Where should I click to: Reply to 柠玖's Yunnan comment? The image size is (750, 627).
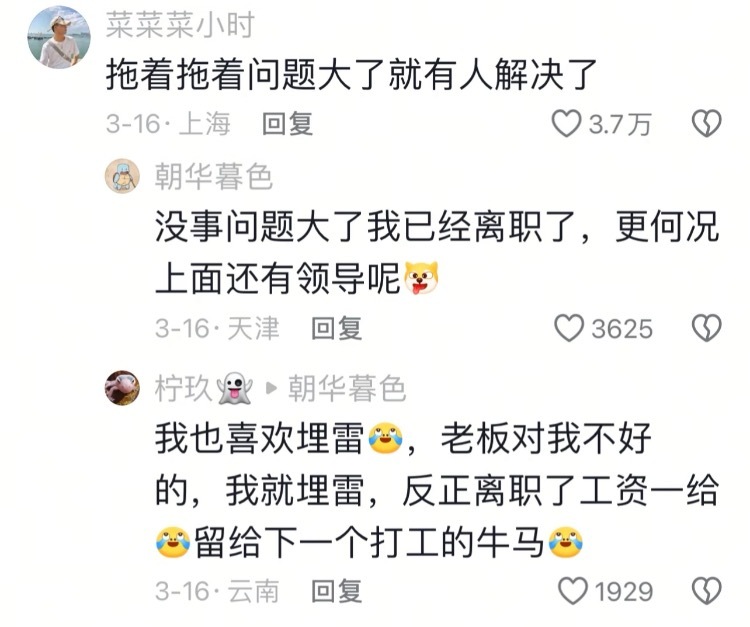pyautogui.click(x=336, y=591)
